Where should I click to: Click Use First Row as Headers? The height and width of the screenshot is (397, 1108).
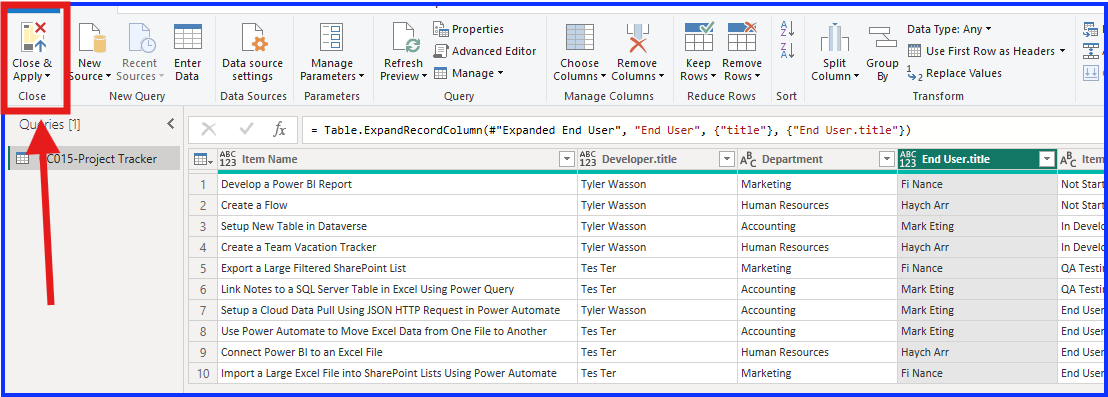click(x=986, y=51)
